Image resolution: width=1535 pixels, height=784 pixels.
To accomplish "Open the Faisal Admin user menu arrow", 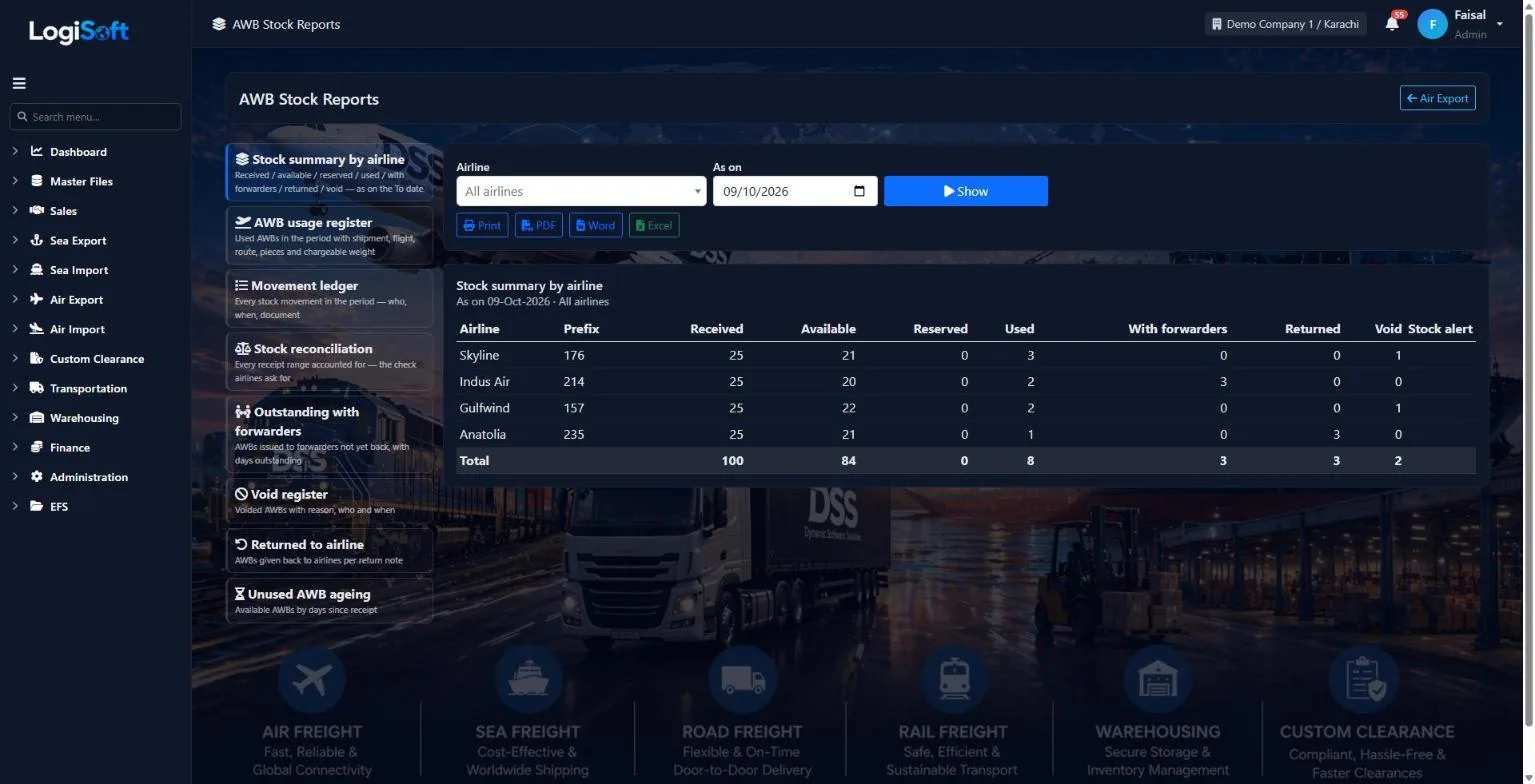I will 1499,24.
